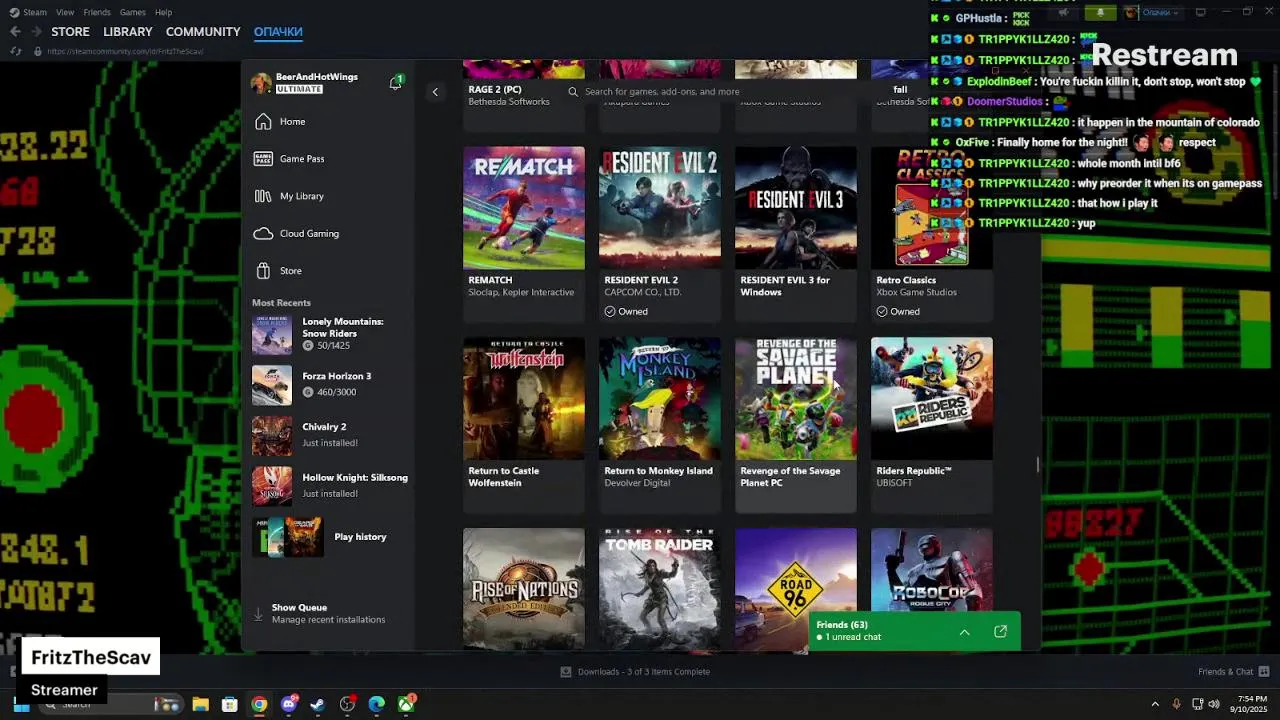Show hidden system tray icons
This screenshot has height=720, width=1280.
[x=1155, y=704]
